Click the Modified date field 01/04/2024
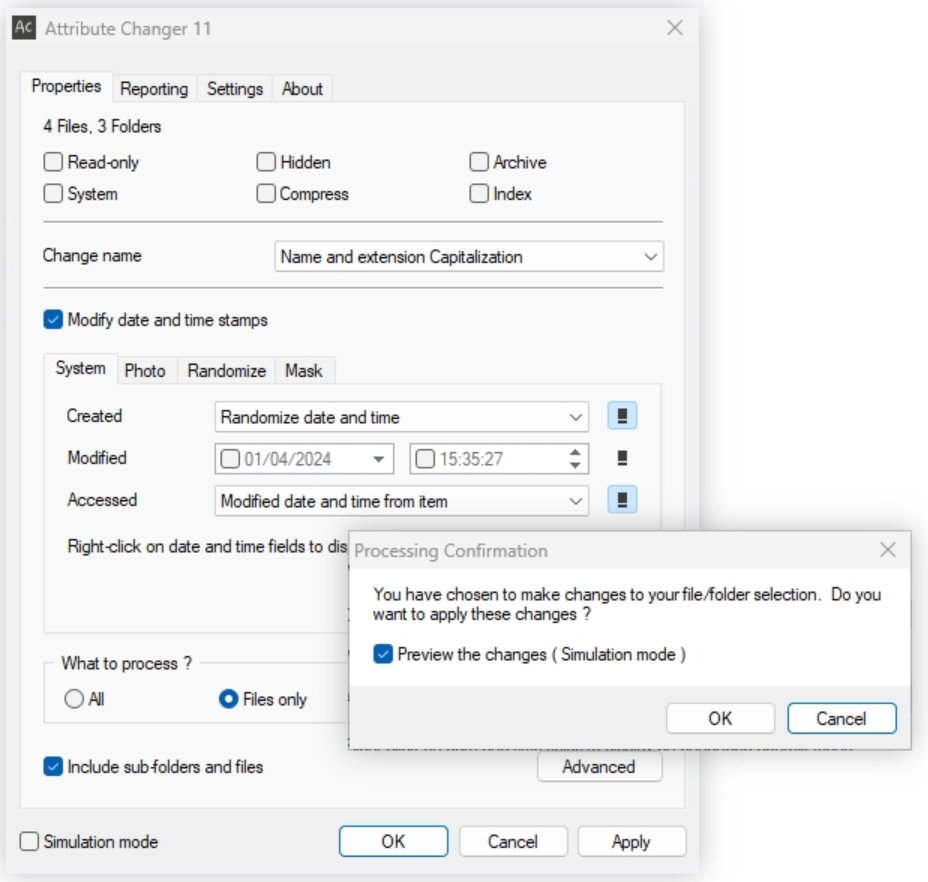 [304, 459]
